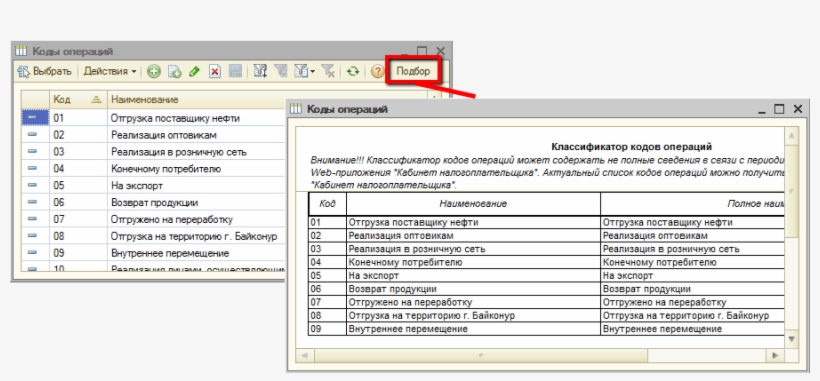Click the grayed save icon in the toolbar

(x=235, y=72)
